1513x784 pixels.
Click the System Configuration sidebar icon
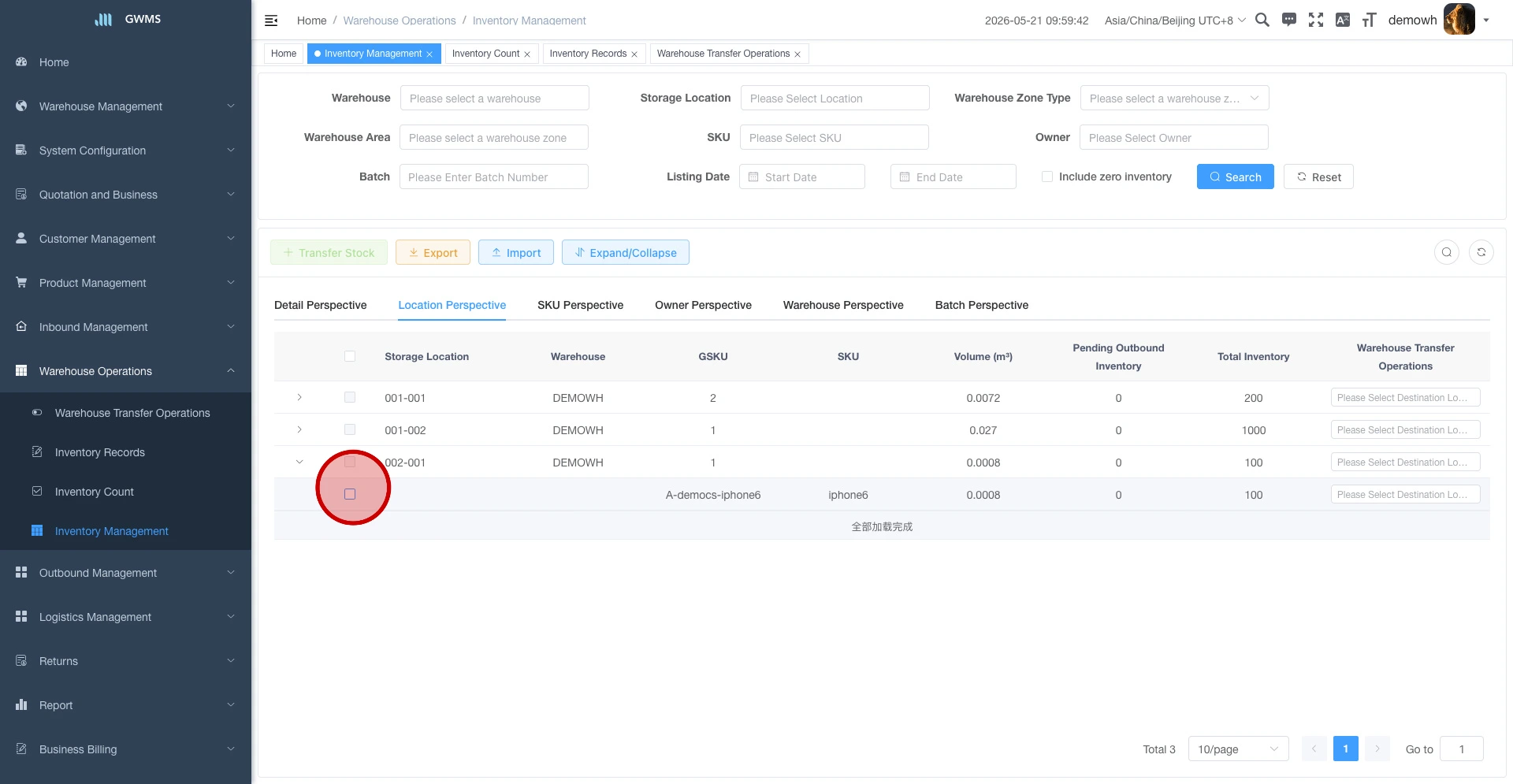[x=21, y=150]
